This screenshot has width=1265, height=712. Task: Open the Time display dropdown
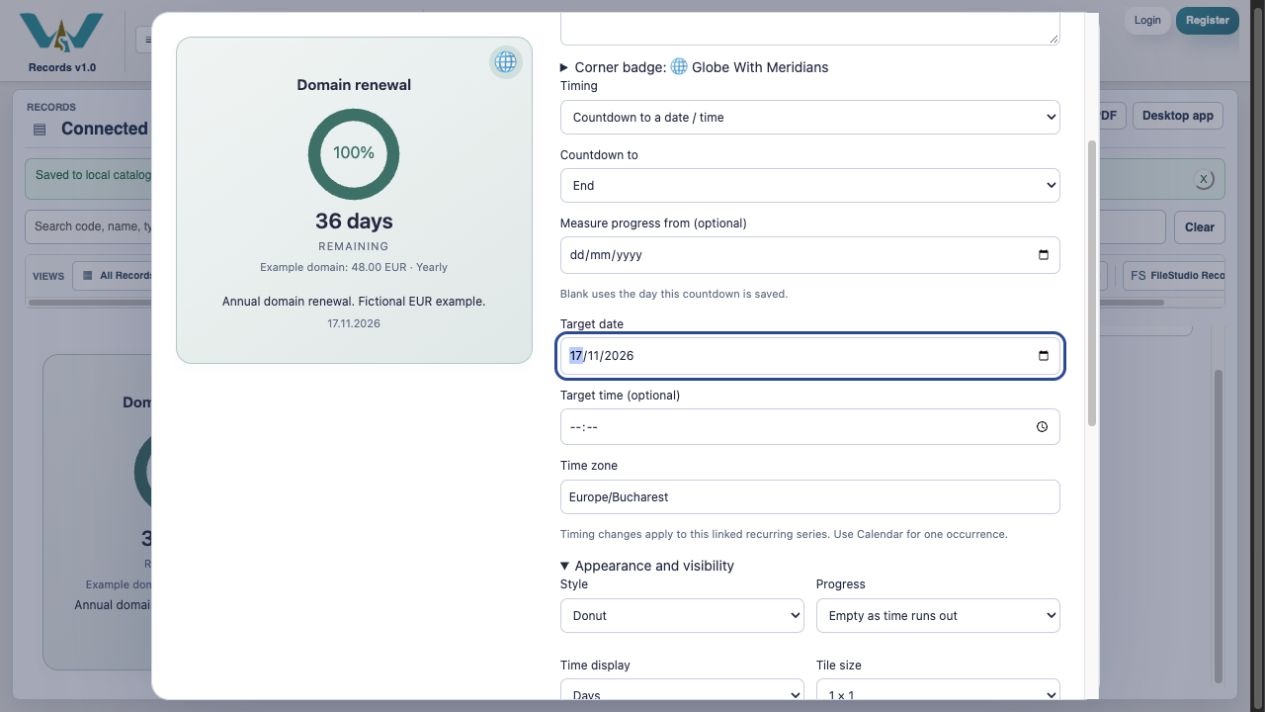(682, 691)
